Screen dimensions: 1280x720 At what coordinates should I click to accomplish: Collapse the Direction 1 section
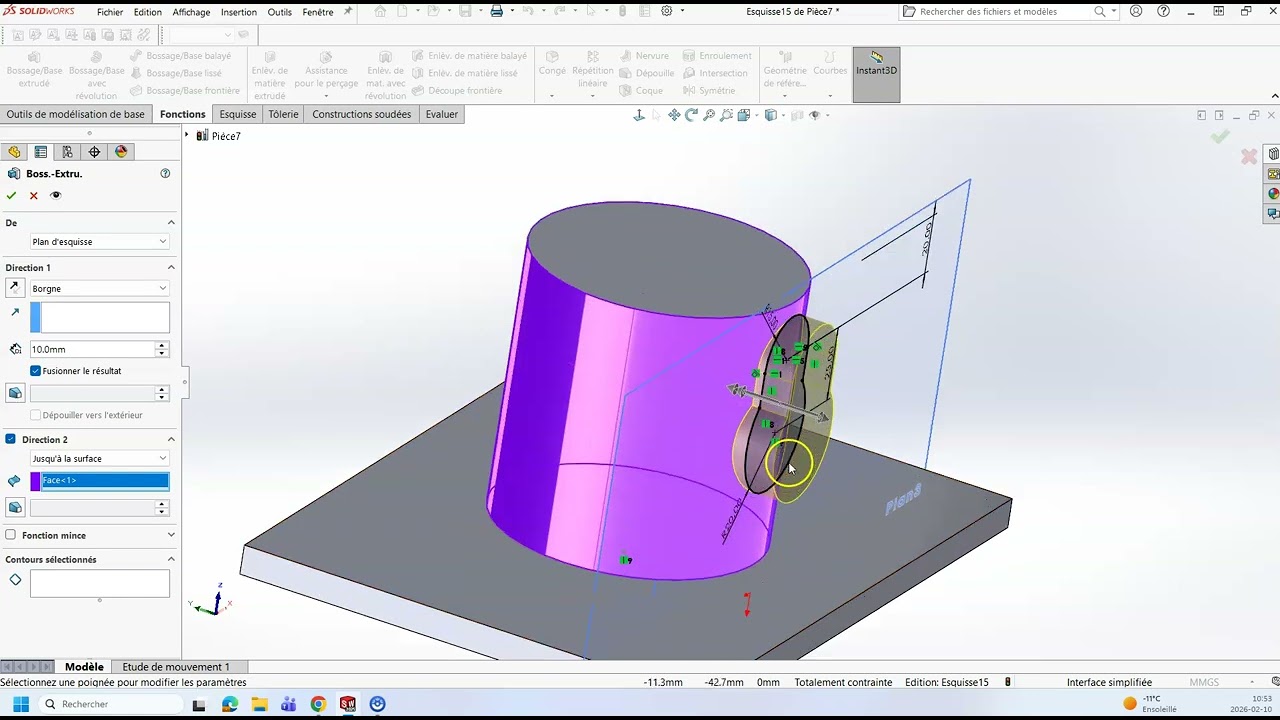tap(171, 267)
